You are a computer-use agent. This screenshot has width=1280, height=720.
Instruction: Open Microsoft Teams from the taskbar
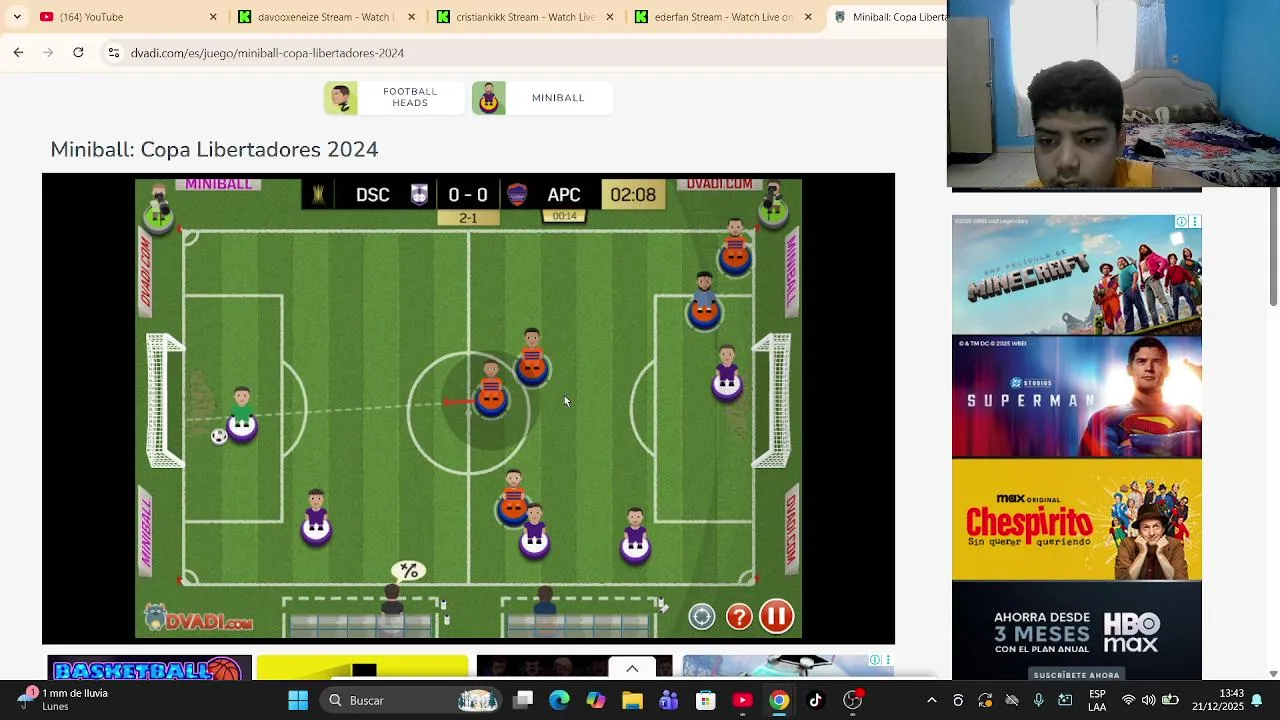click(669, 700)
